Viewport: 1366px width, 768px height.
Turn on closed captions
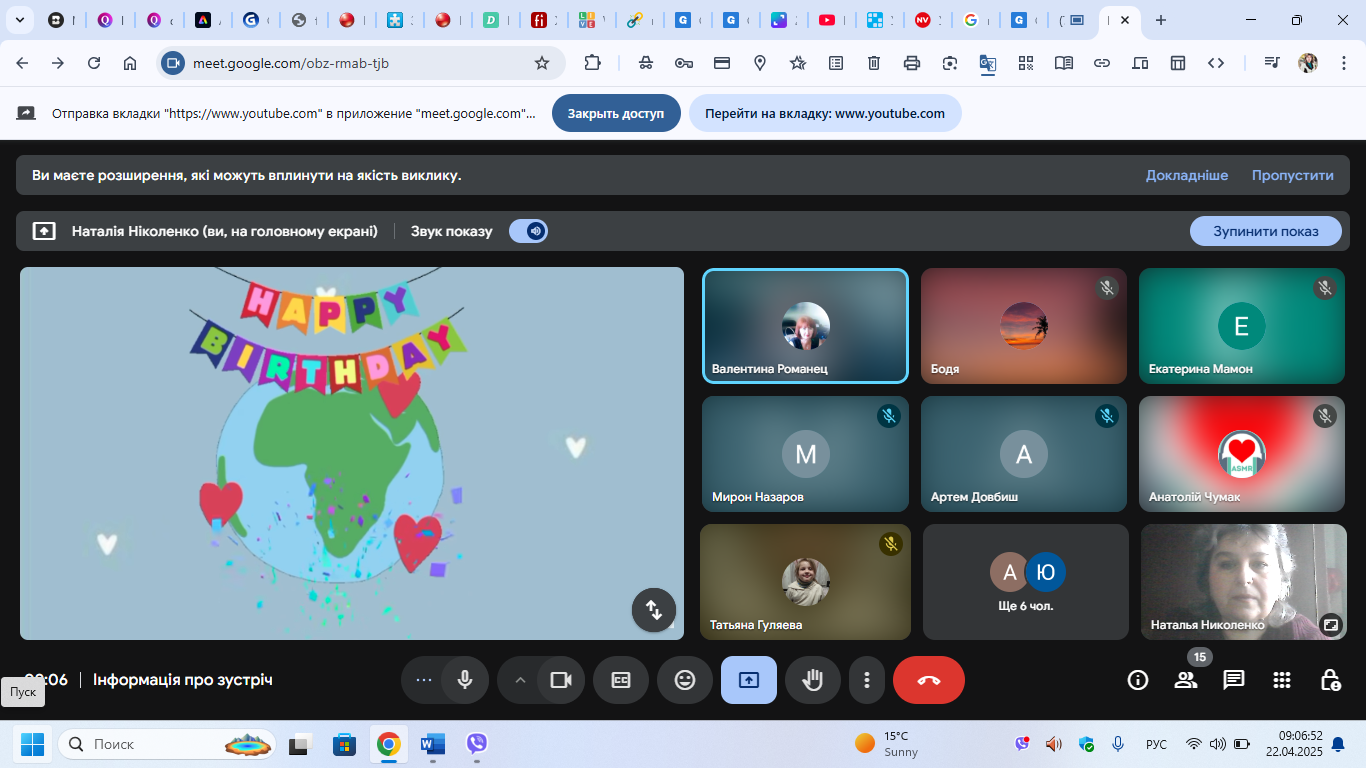click(x=621, y=680)
